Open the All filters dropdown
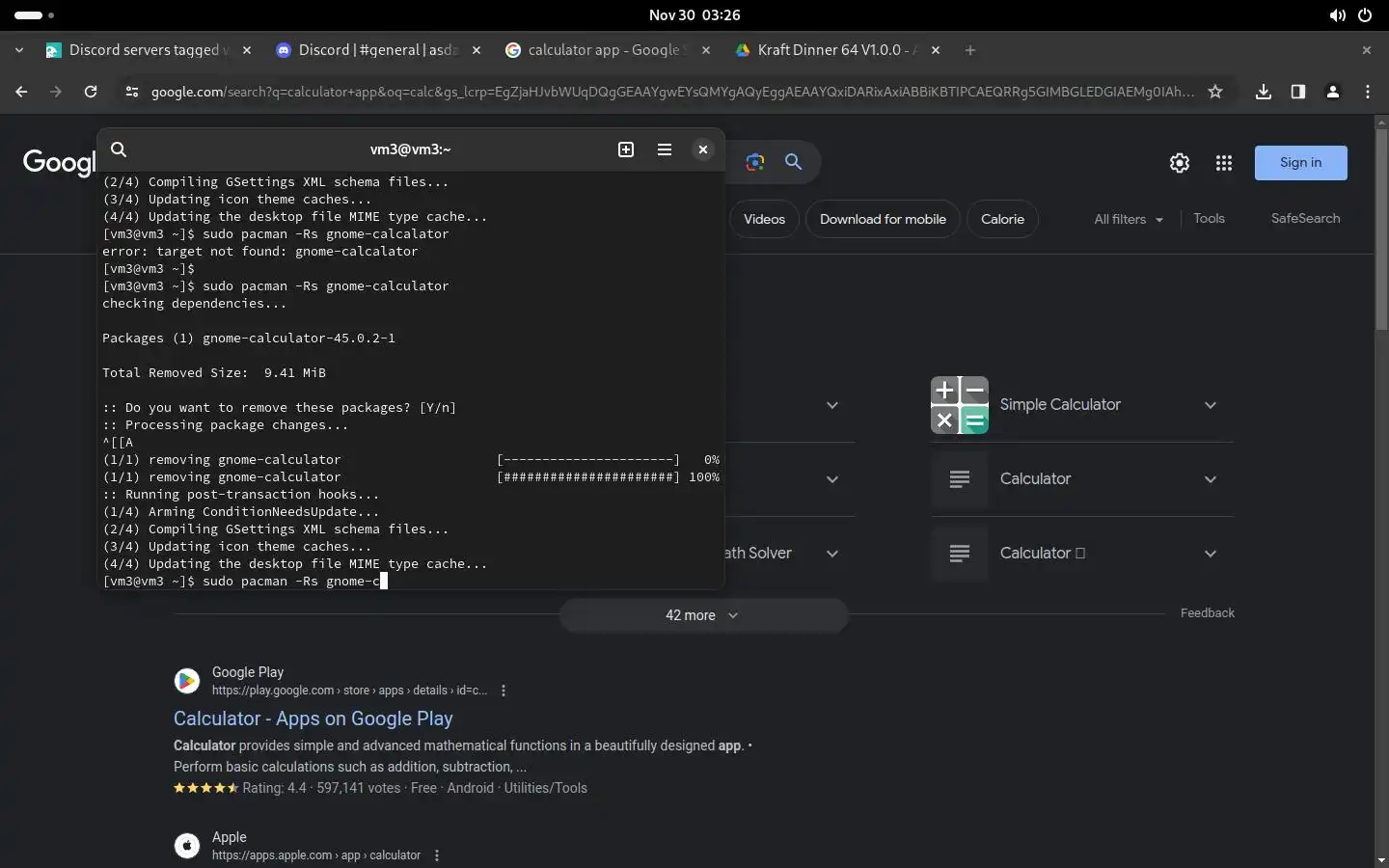Screen dimensions: 1389x868 [x=1129, y=219]
